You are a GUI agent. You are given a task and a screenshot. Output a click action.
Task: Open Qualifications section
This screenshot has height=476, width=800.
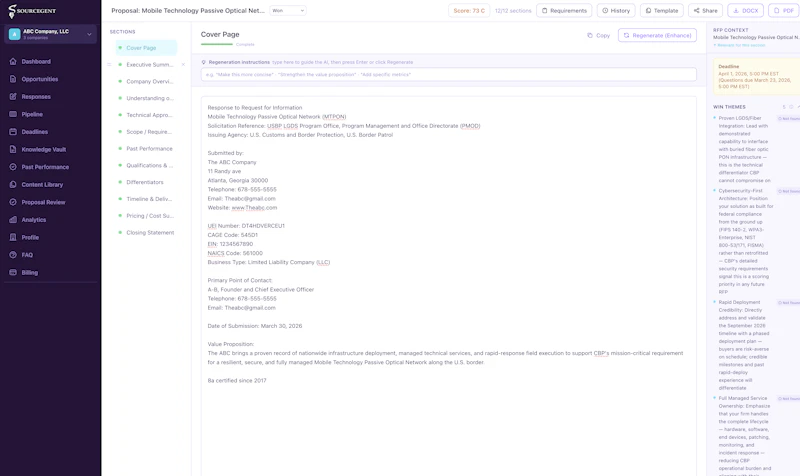146,166
